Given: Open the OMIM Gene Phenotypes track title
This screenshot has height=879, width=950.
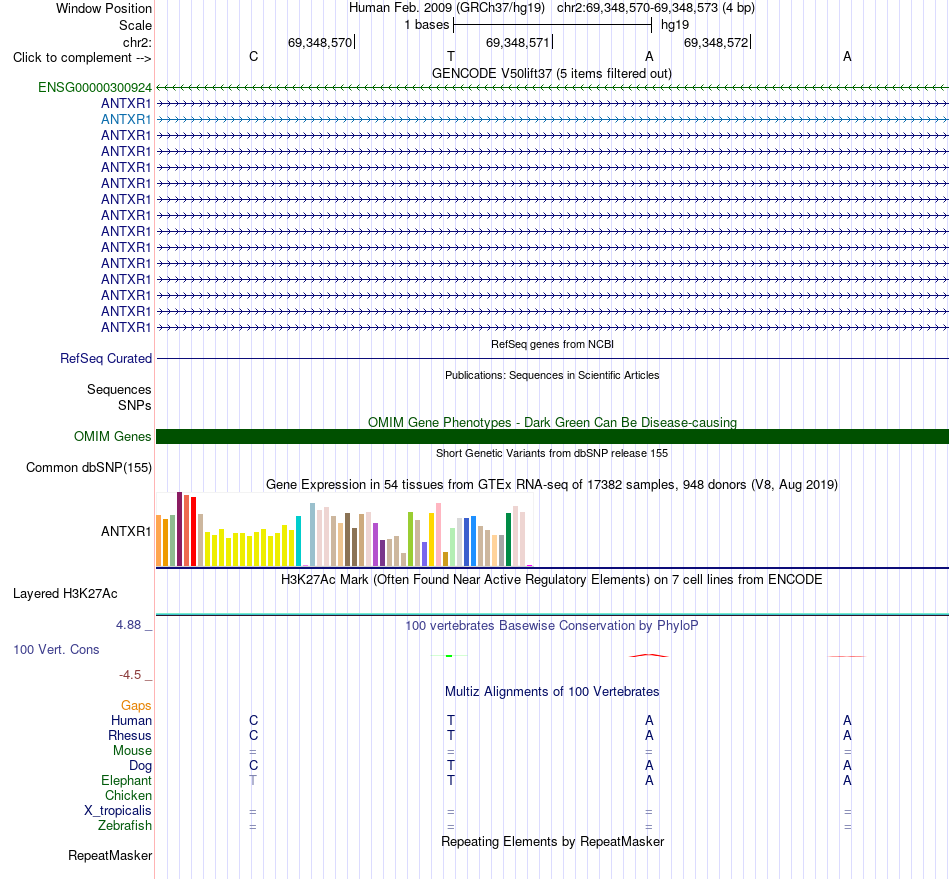Looking at the screenshot, I should coord(552,422).
